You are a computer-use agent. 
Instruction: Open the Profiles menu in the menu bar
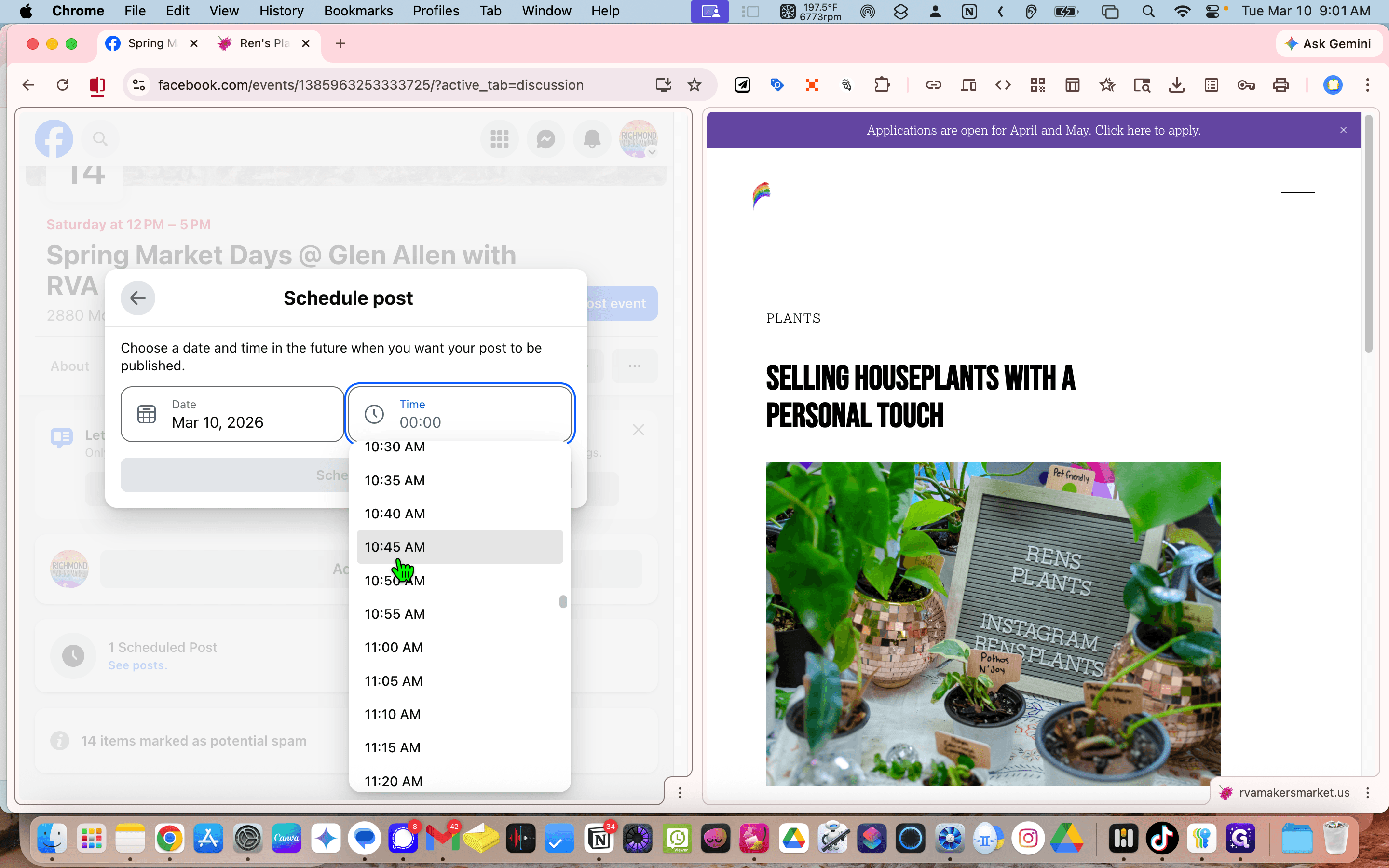tap(436, 11)
